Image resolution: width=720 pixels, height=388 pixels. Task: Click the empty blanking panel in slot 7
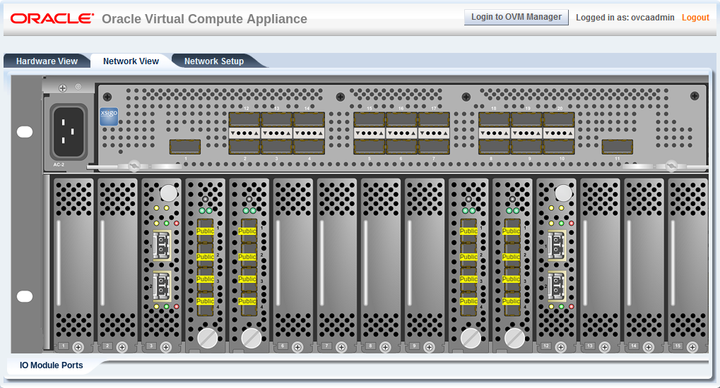[x=337, y=264]
